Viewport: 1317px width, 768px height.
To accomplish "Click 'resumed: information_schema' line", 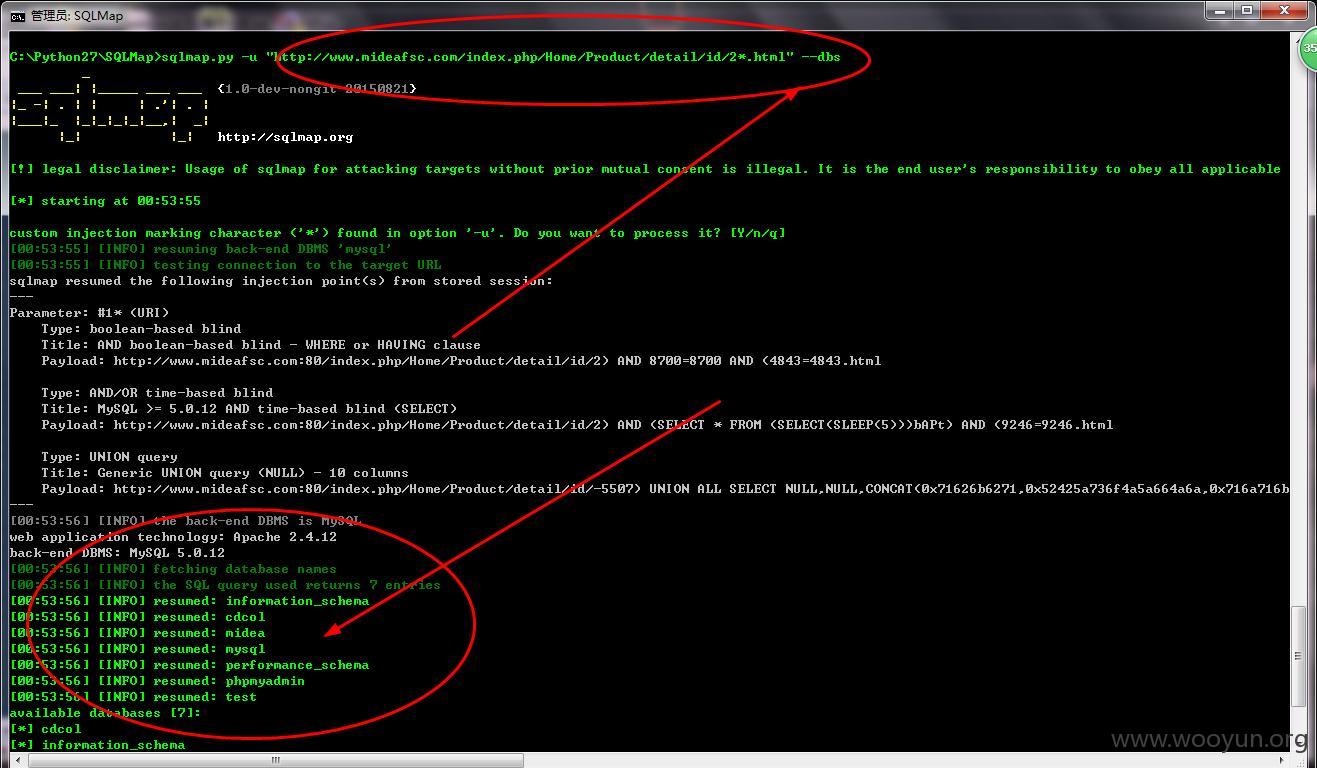I will [189, 601].
